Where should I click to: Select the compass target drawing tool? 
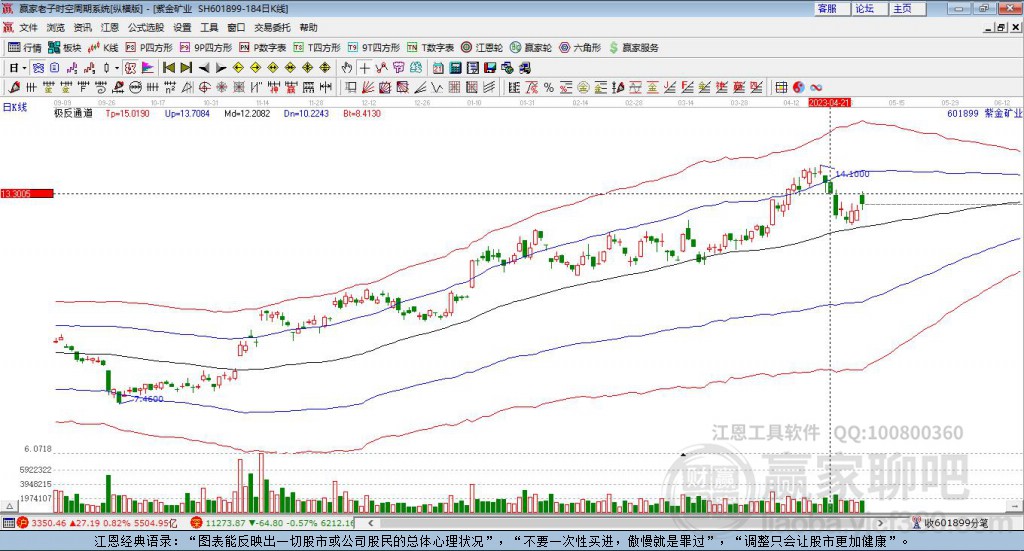tap(204, 87)
